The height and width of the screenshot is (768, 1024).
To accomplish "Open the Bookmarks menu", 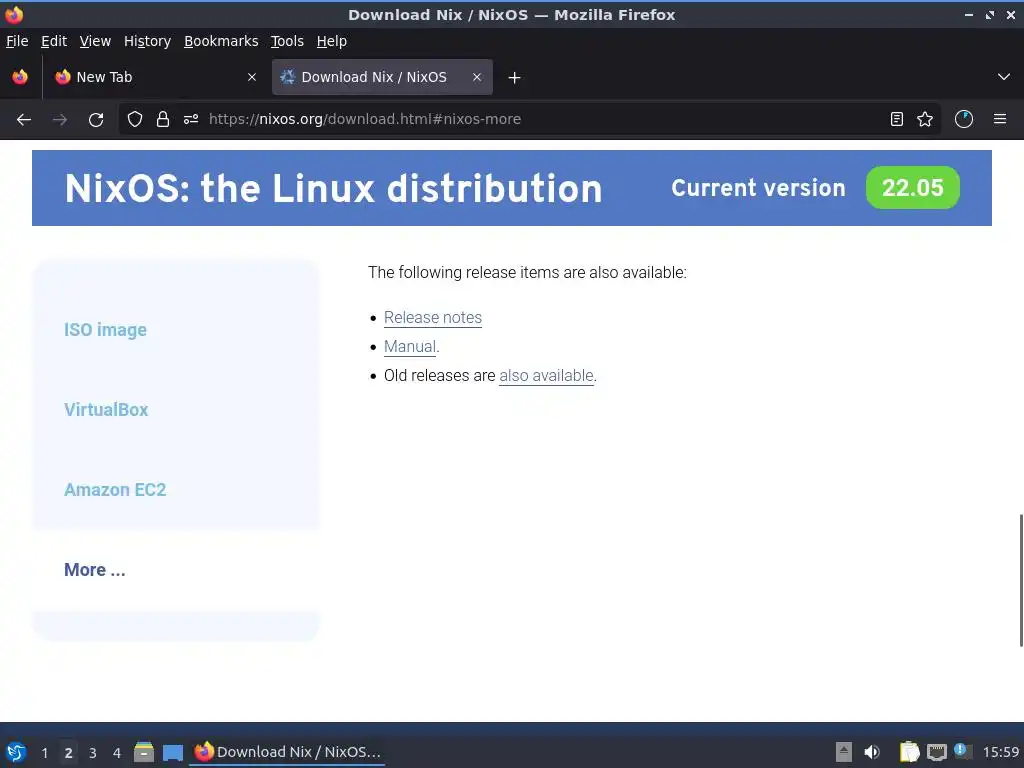I will click(221, 41).
